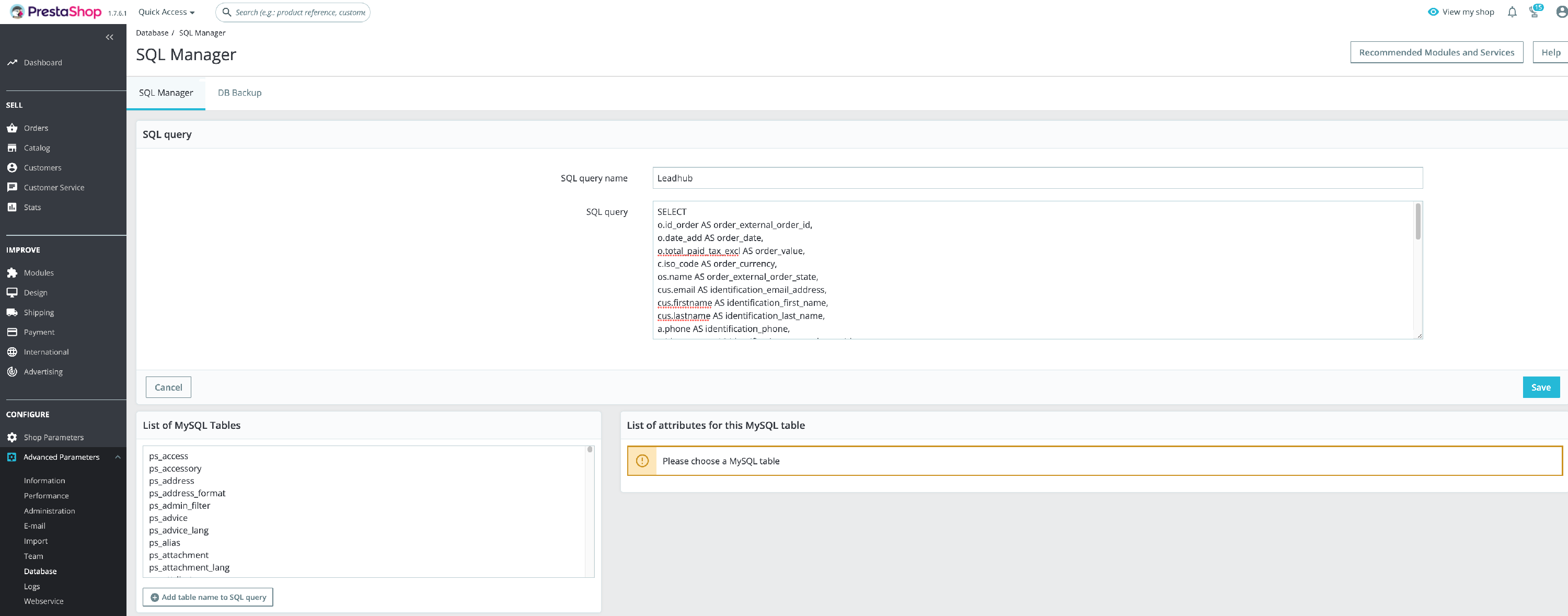Click the SQL query textarea scrollbar
The image size is (1568, 616).
click(x=1417, y=222)
